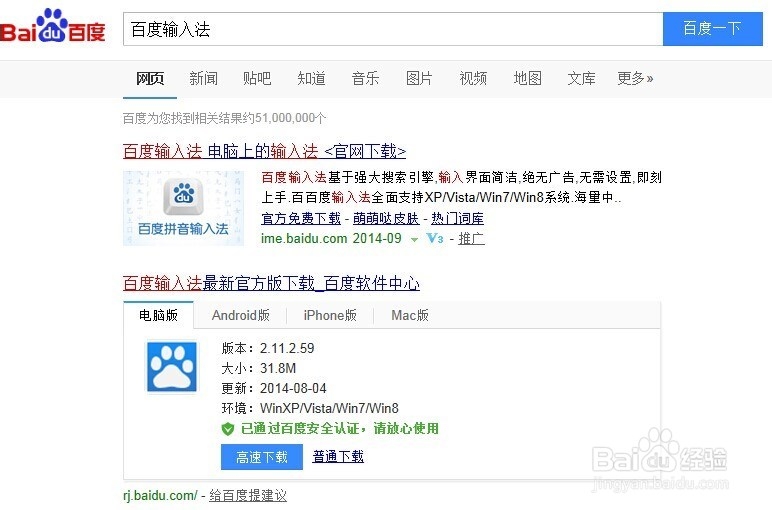Click the 萌萌哒皮肤 link
The width and height of the screenshot is (772, 510).
tap(386, 218)
